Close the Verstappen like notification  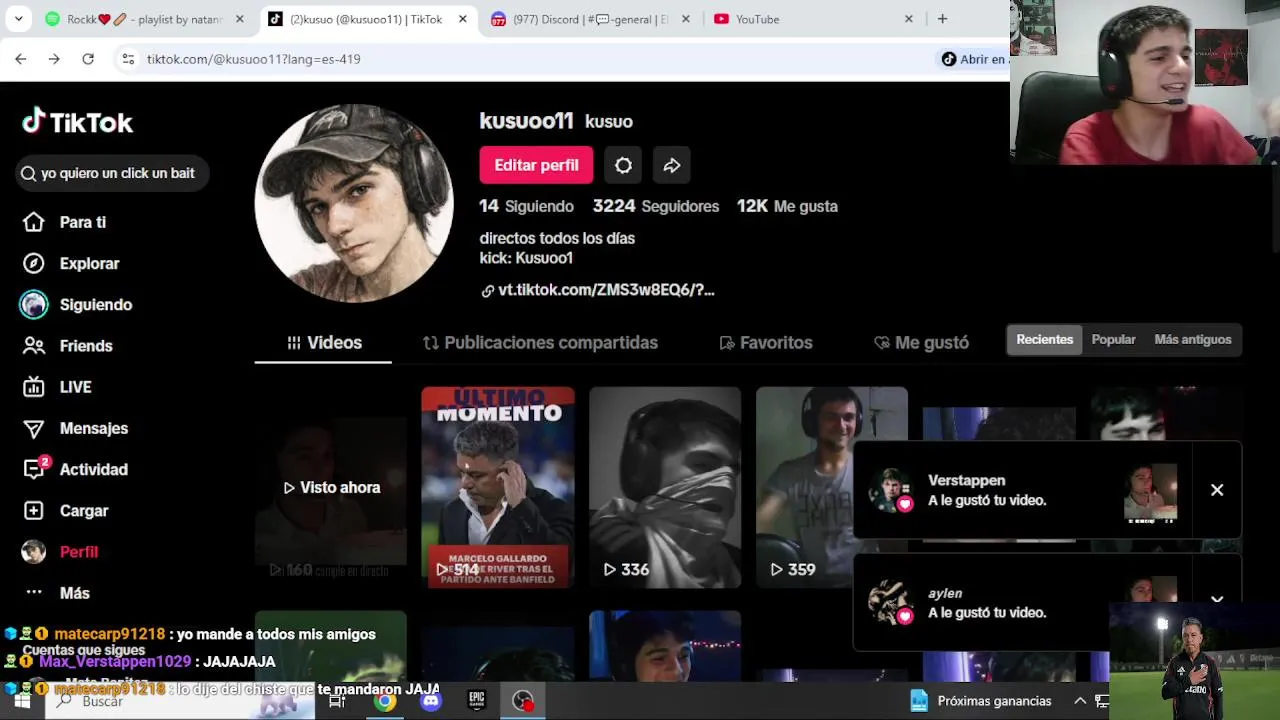[1217, 490]
